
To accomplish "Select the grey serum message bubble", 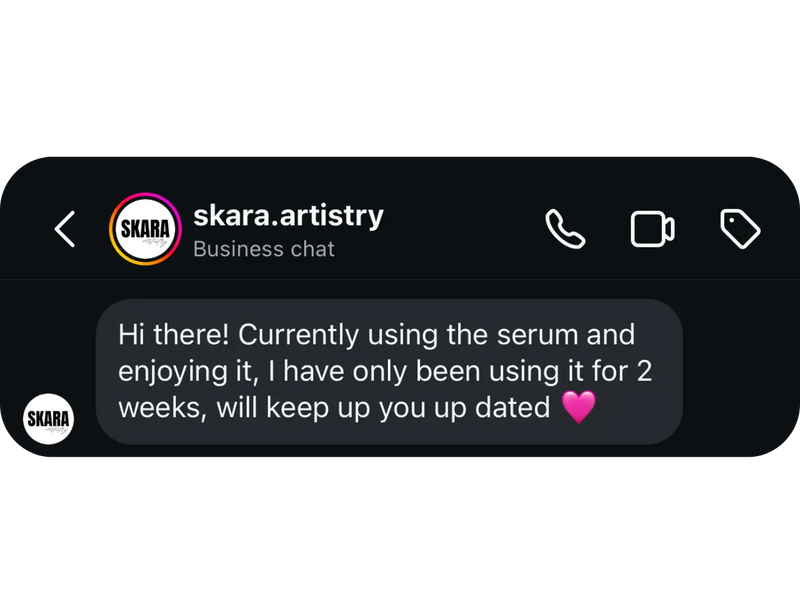I will (389, 372).
